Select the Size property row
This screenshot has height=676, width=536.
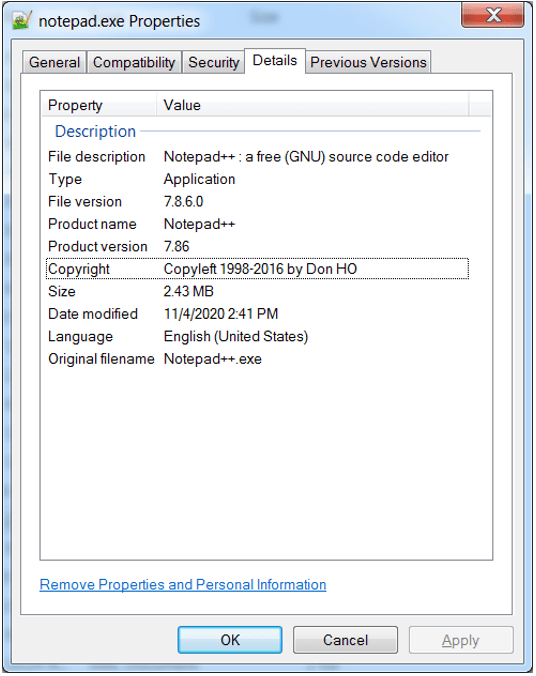257,291
